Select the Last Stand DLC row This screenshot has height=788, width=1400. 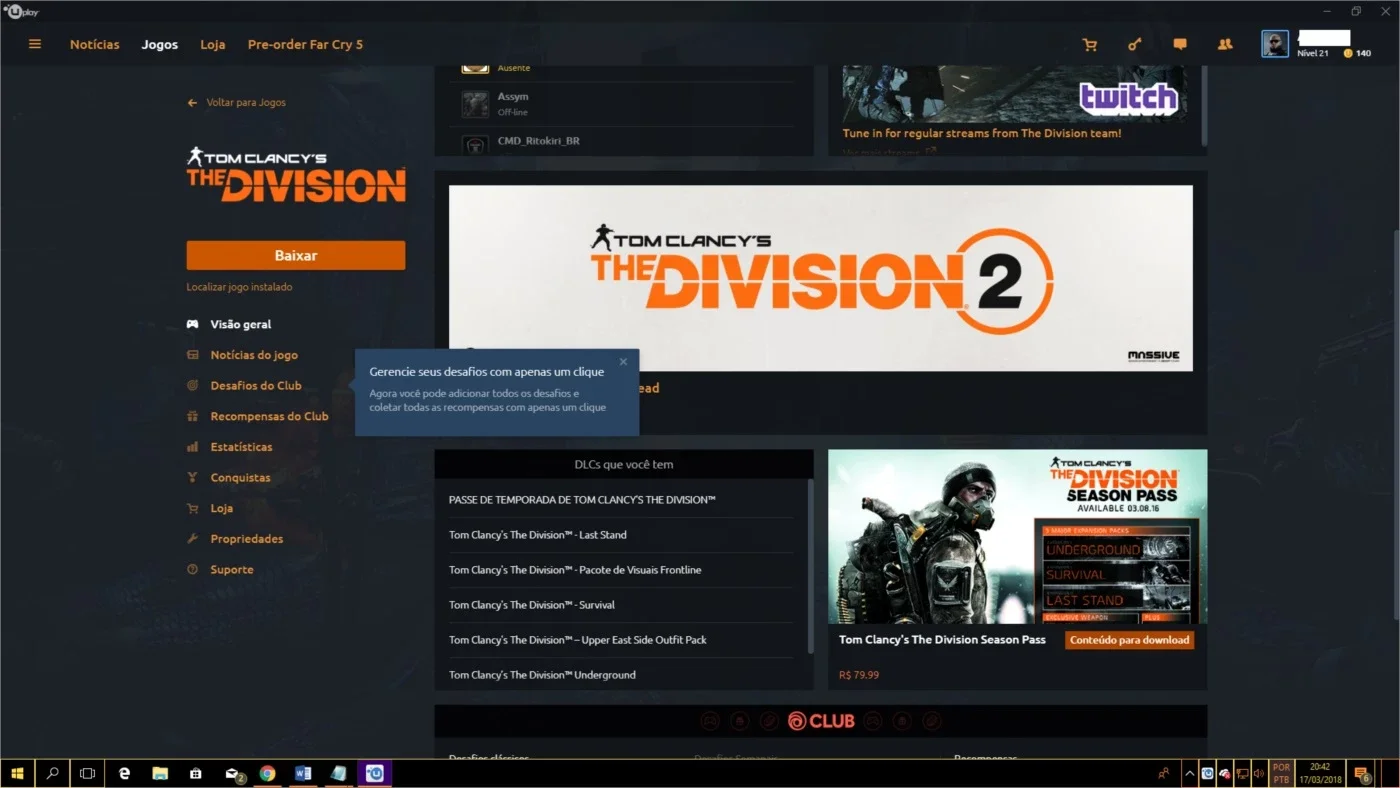click(x=620, y=535)
